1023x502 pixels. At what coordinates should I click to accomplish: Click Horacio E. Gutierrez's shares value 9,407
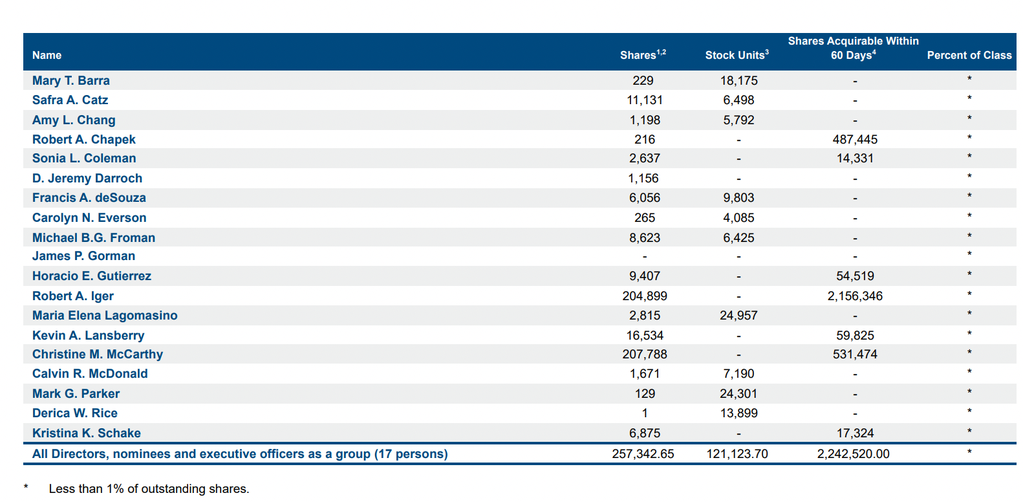tap(643, 276)
